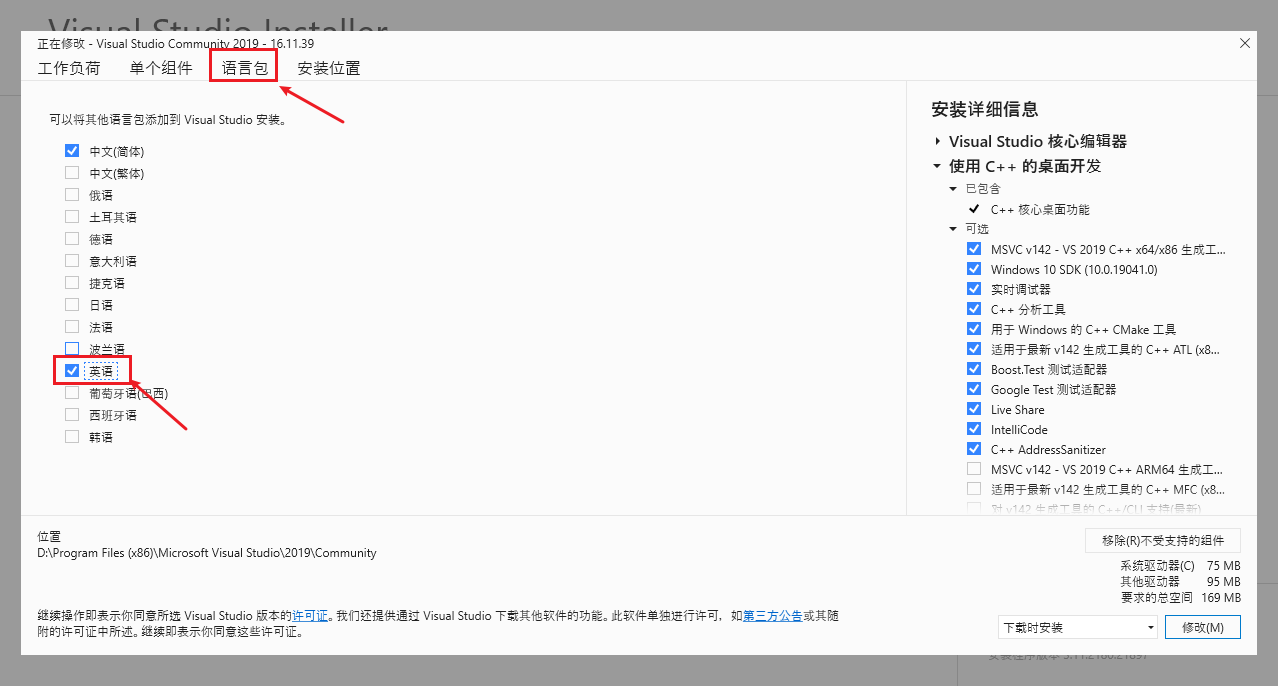Expand Visual Studio 核心编辑器 node
1278x686 pixels.
(x=937, y=142)
